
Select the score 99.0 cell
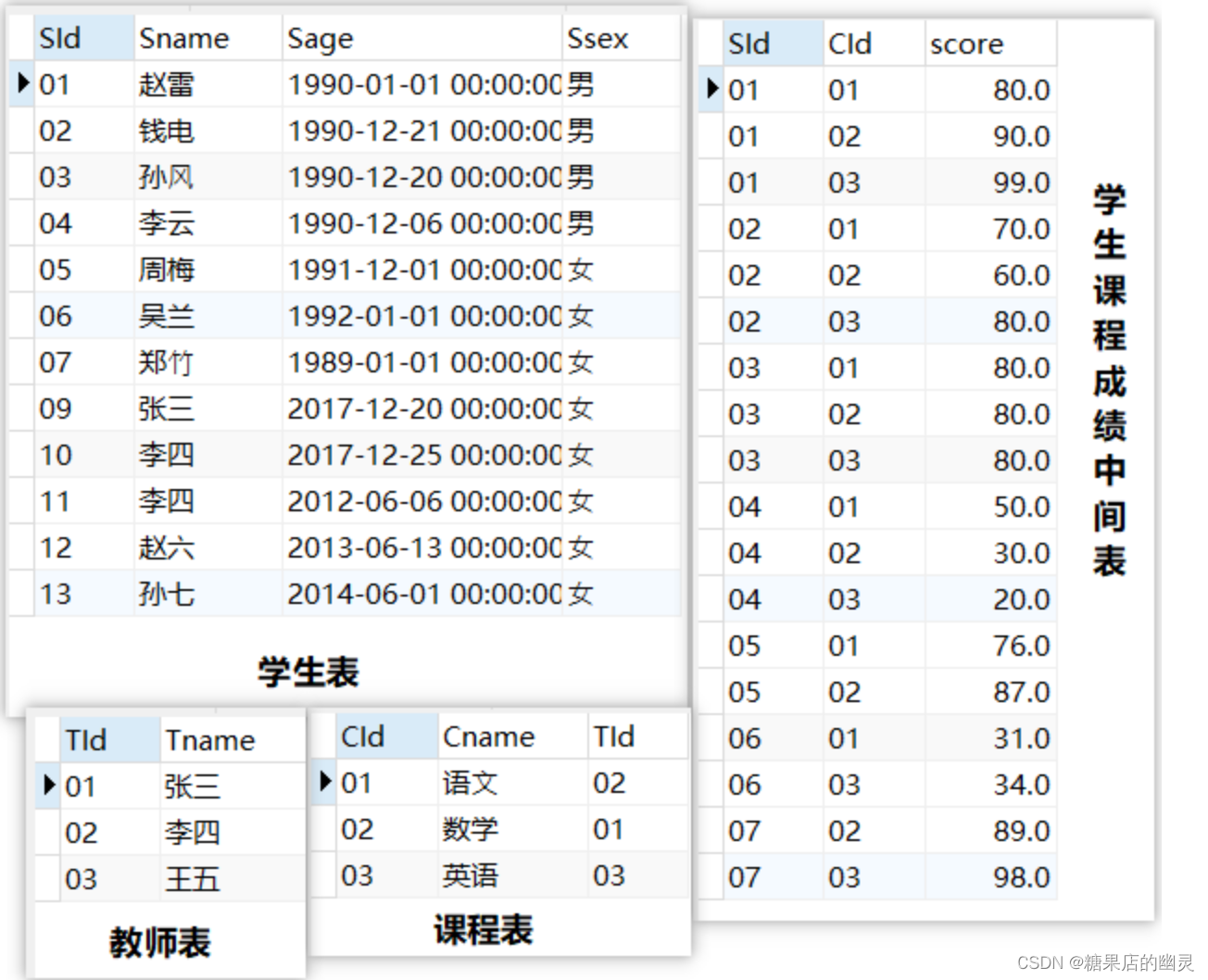pyautogui.click(x=990, y=182)
